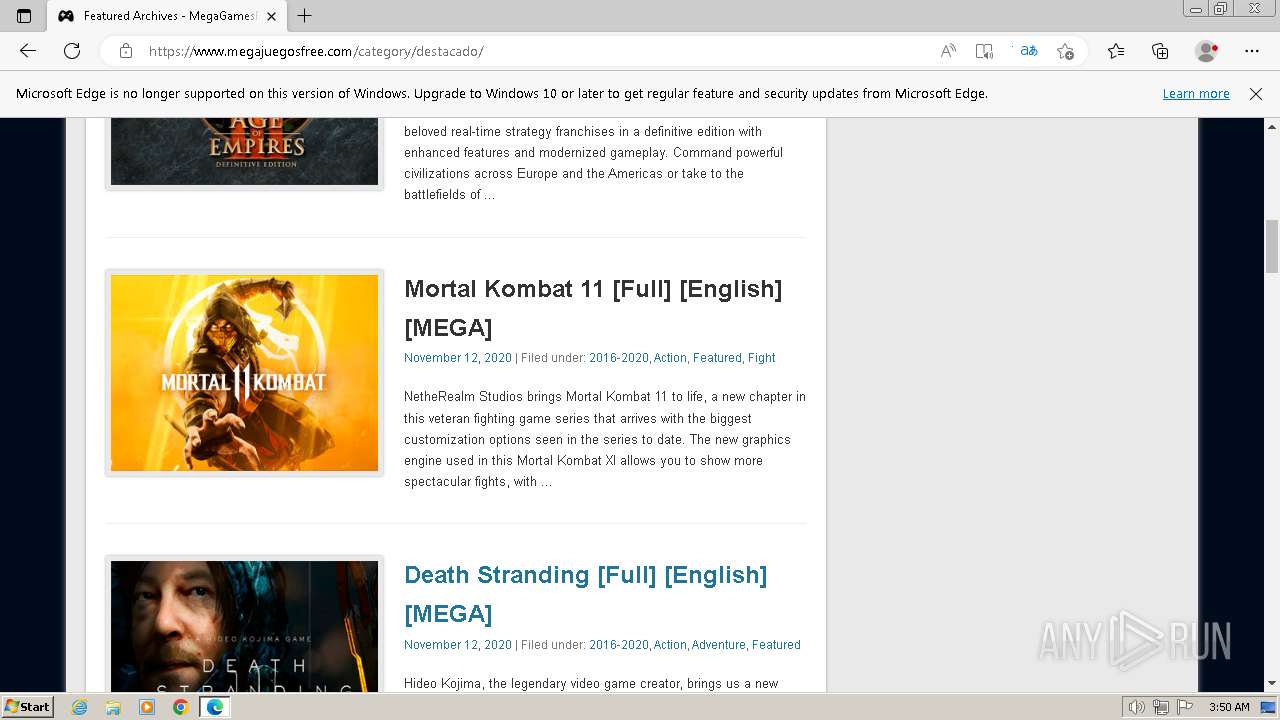Go back to the previous page
The image size is (1280, 720).
(28, 51)
